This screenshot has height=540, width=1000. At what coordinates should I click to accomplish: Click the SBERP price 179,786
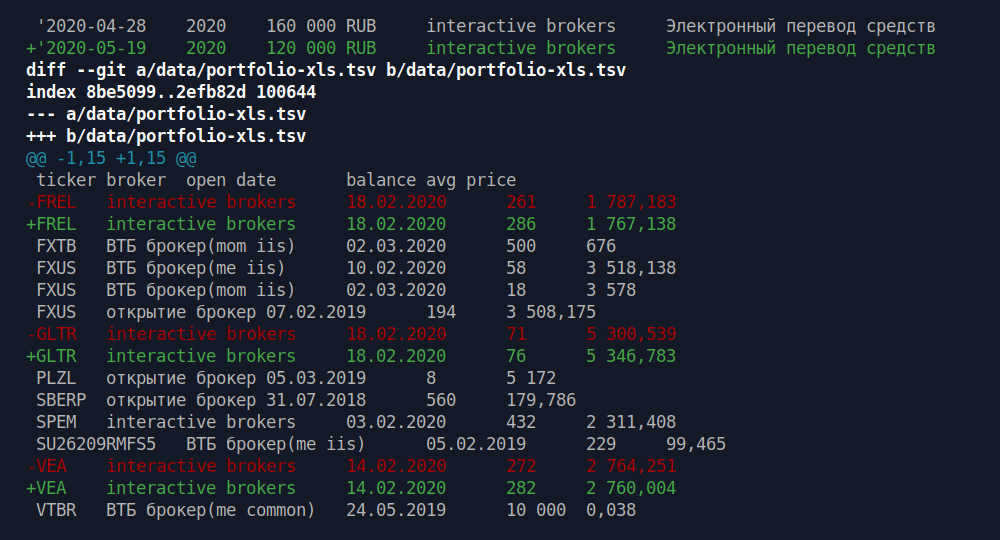point(541,400)
